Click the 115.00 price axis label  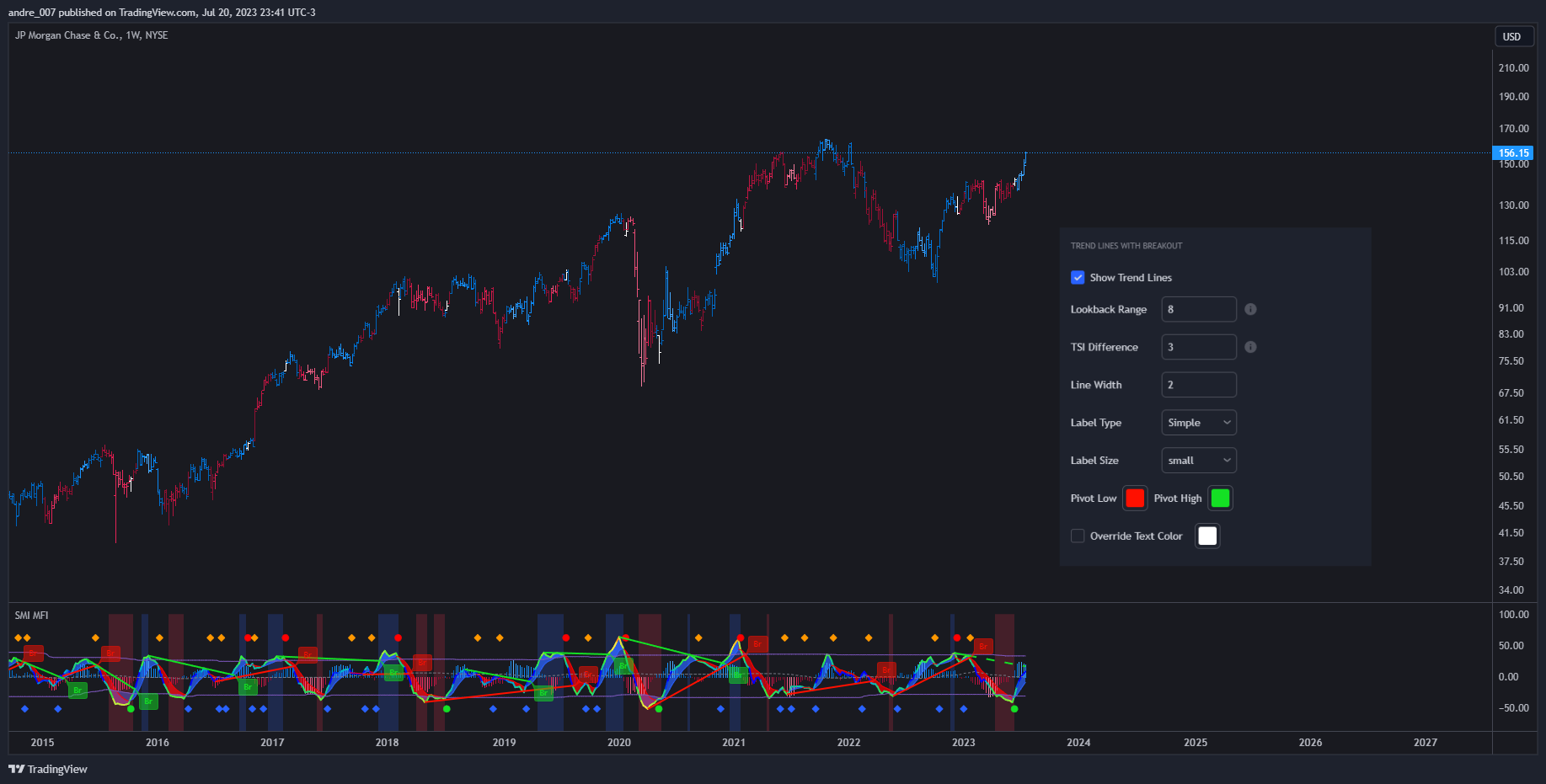pos(1514,241)
